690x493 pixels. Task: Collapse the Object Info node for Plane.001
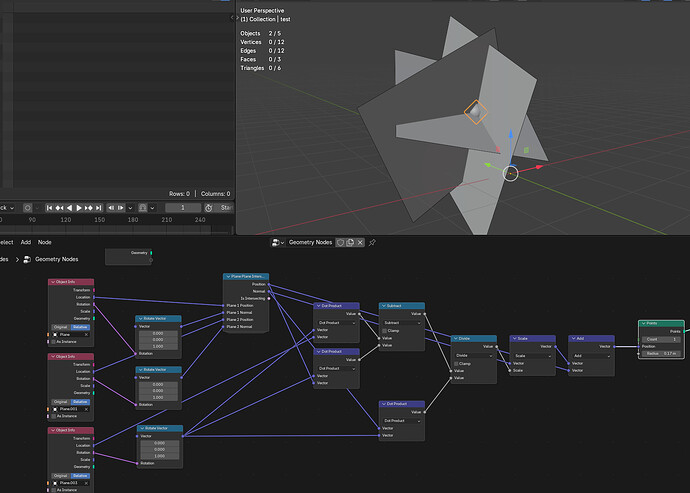pos(53,357)
